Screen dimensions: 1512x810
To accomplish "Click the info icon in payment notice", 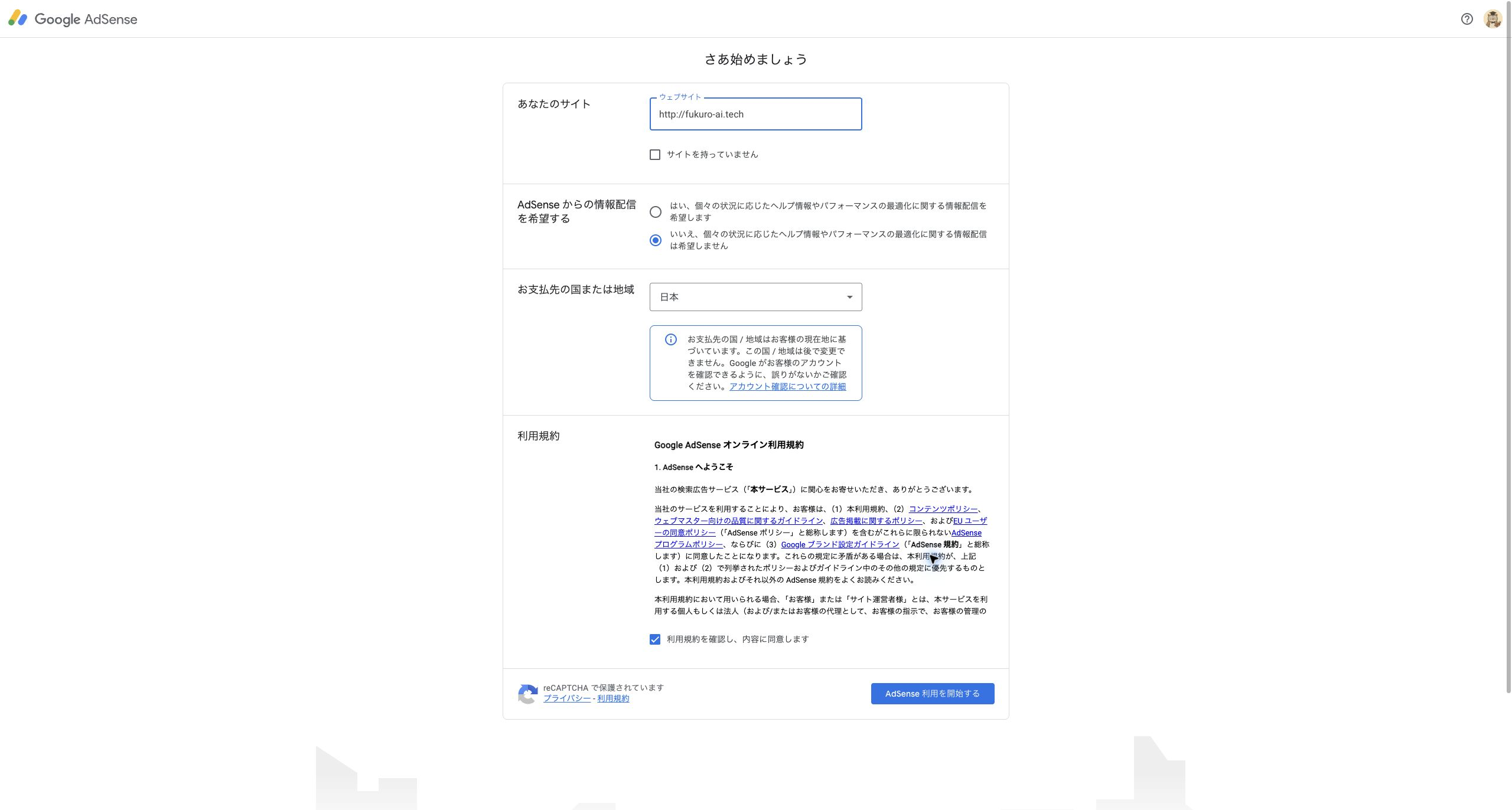I will [670, 339].
